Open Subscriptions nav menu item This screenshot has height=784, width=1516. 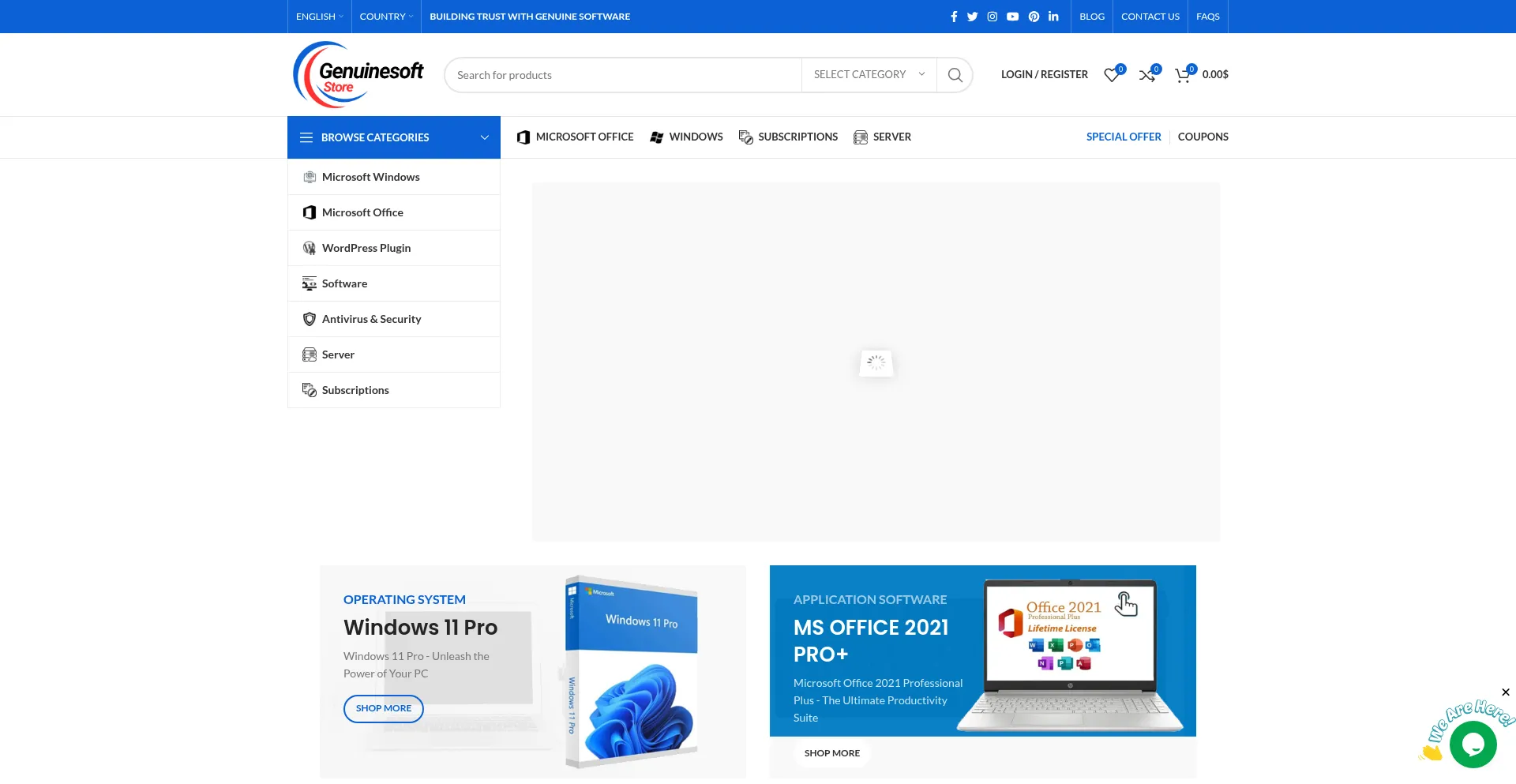pos(788,137)
